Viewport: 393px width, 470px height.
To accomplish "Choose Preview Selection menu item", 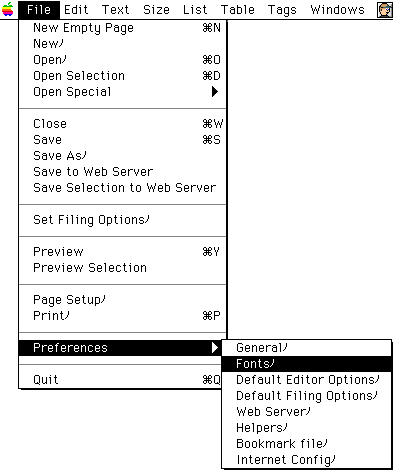I will coord(123,268).
